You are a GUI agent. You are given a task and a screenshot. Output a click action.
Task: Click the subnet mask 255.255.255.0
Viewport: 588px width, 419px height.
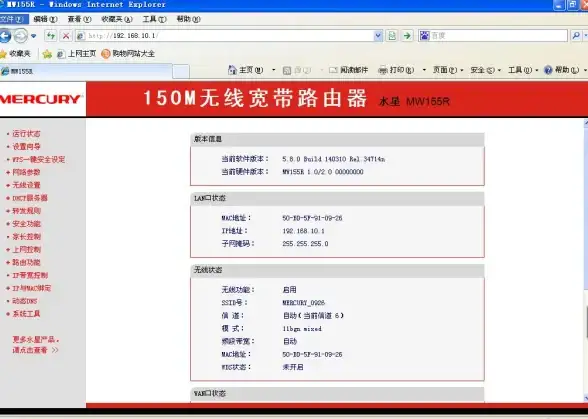(305, 244)
